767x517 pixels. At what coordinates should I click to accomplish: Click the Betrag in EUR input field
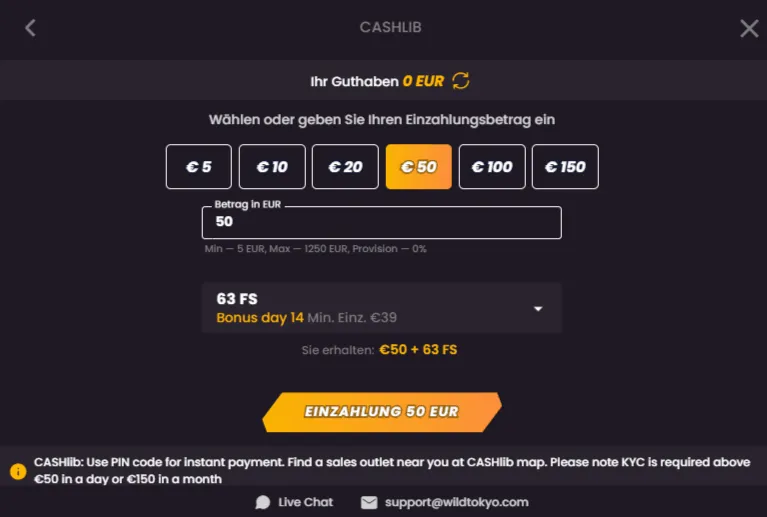(x=381, y=222)
